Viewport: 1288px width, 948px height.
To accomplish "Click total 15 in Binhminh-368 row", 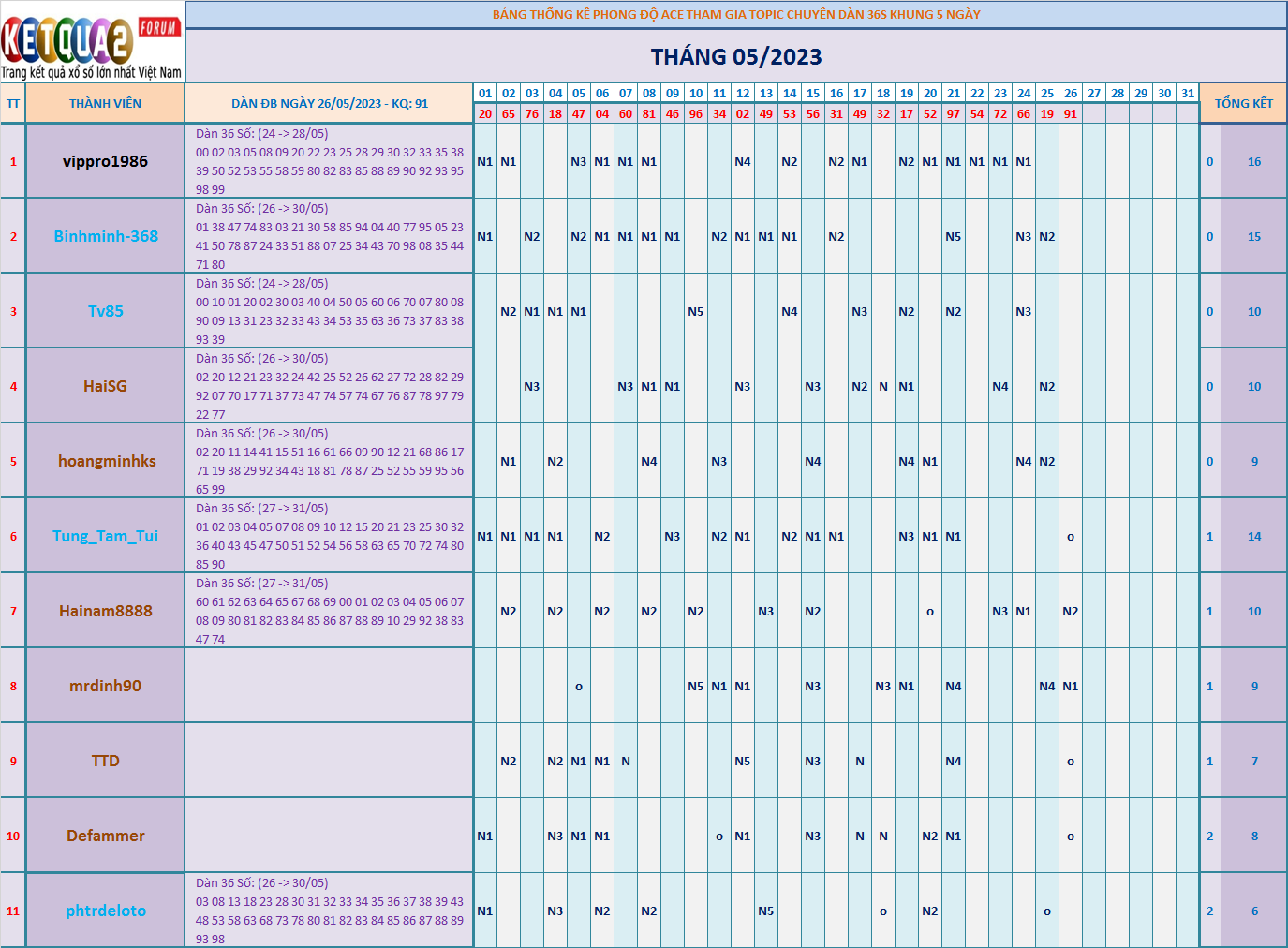I will [1254, 237].
